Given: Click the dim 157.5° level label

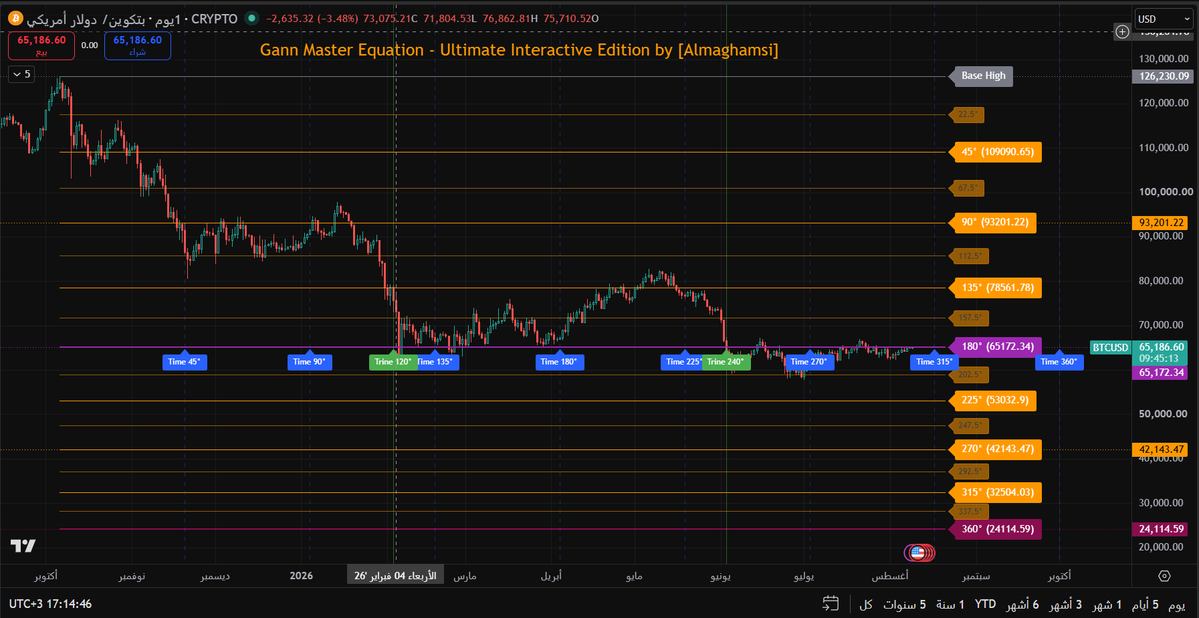Looking at the screenshot, I should pos(970,317).
